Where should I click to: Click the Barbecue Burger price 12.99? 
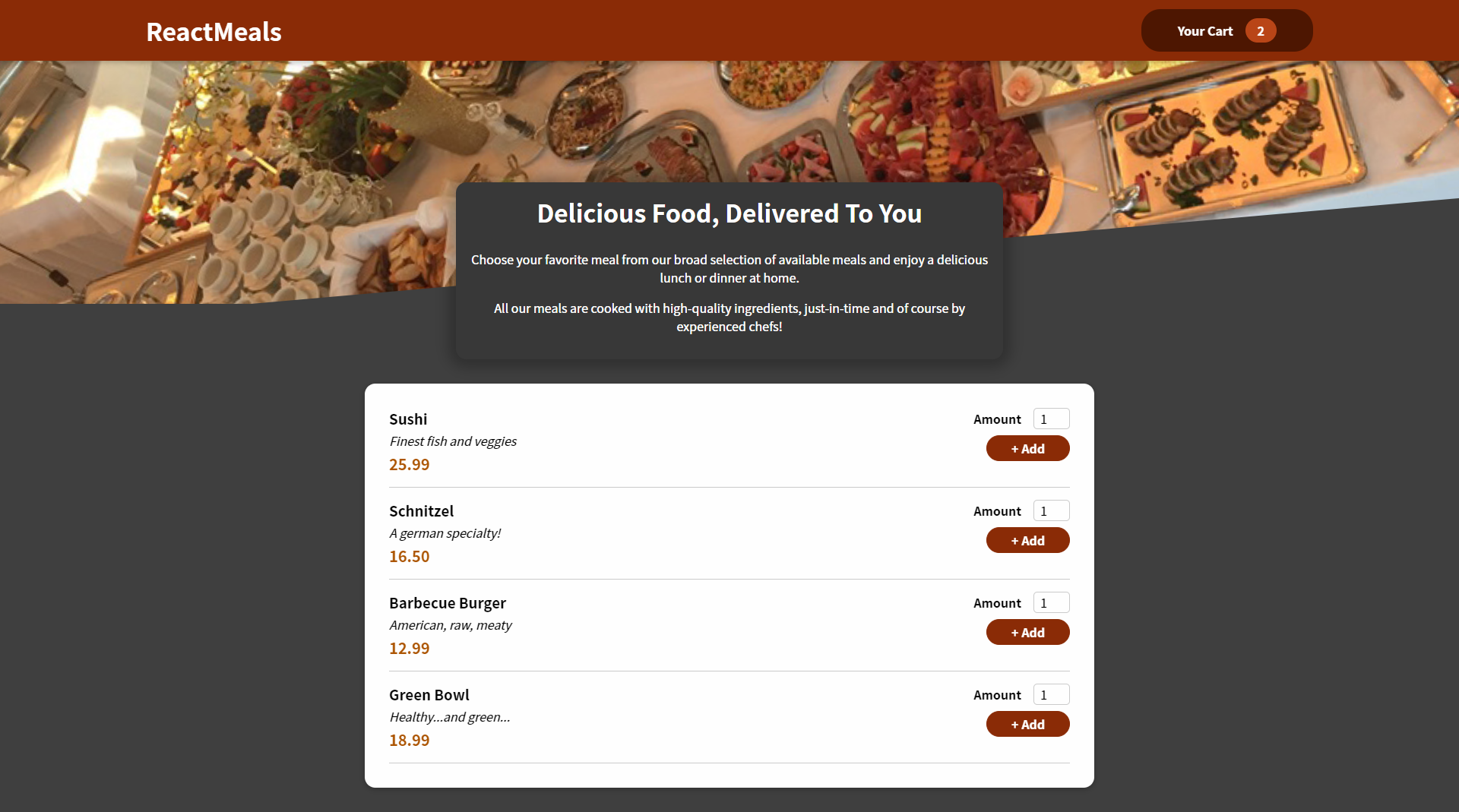409,648
